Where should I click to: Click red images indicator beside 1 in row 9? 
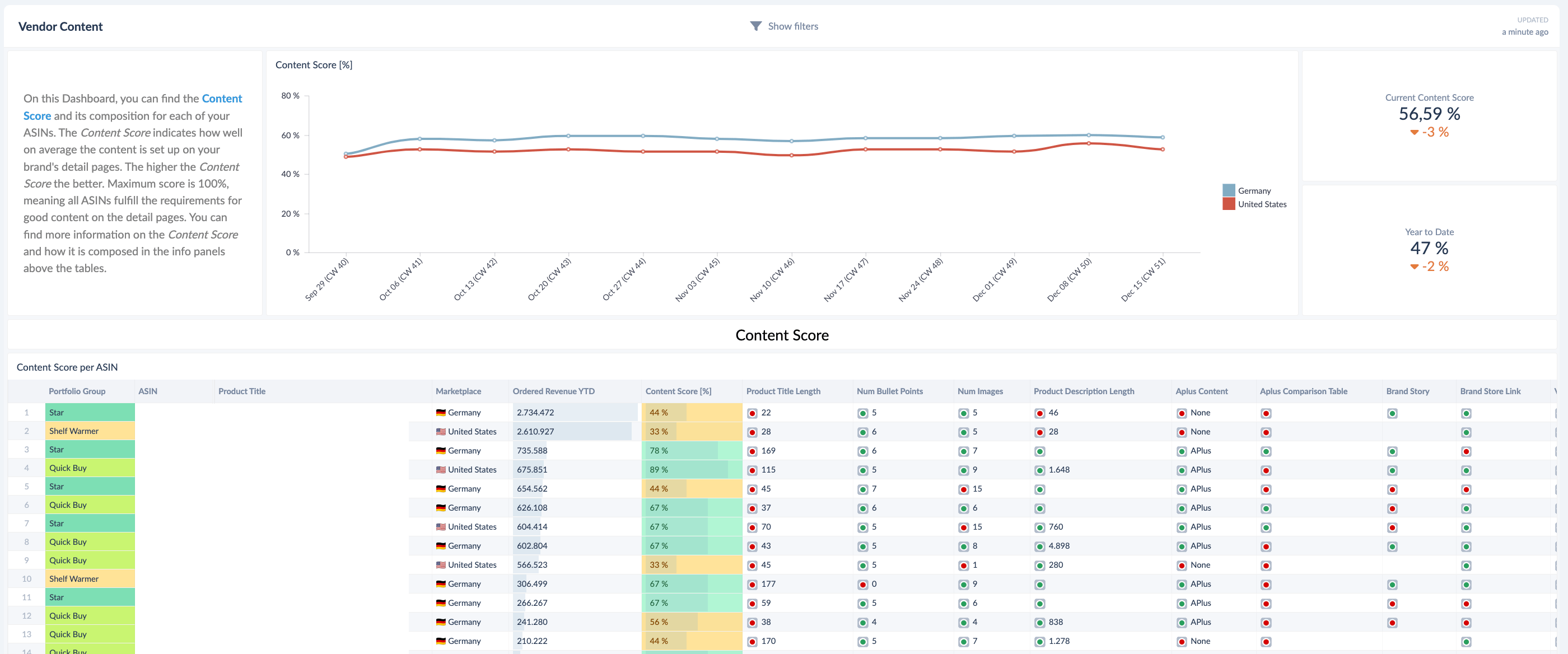pos(964,565)
